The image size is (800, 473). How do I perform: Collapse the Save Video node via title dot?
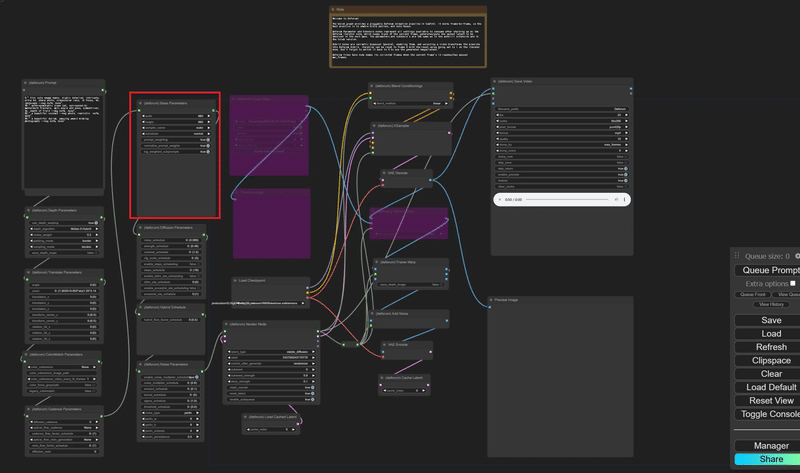coord(494,81)
